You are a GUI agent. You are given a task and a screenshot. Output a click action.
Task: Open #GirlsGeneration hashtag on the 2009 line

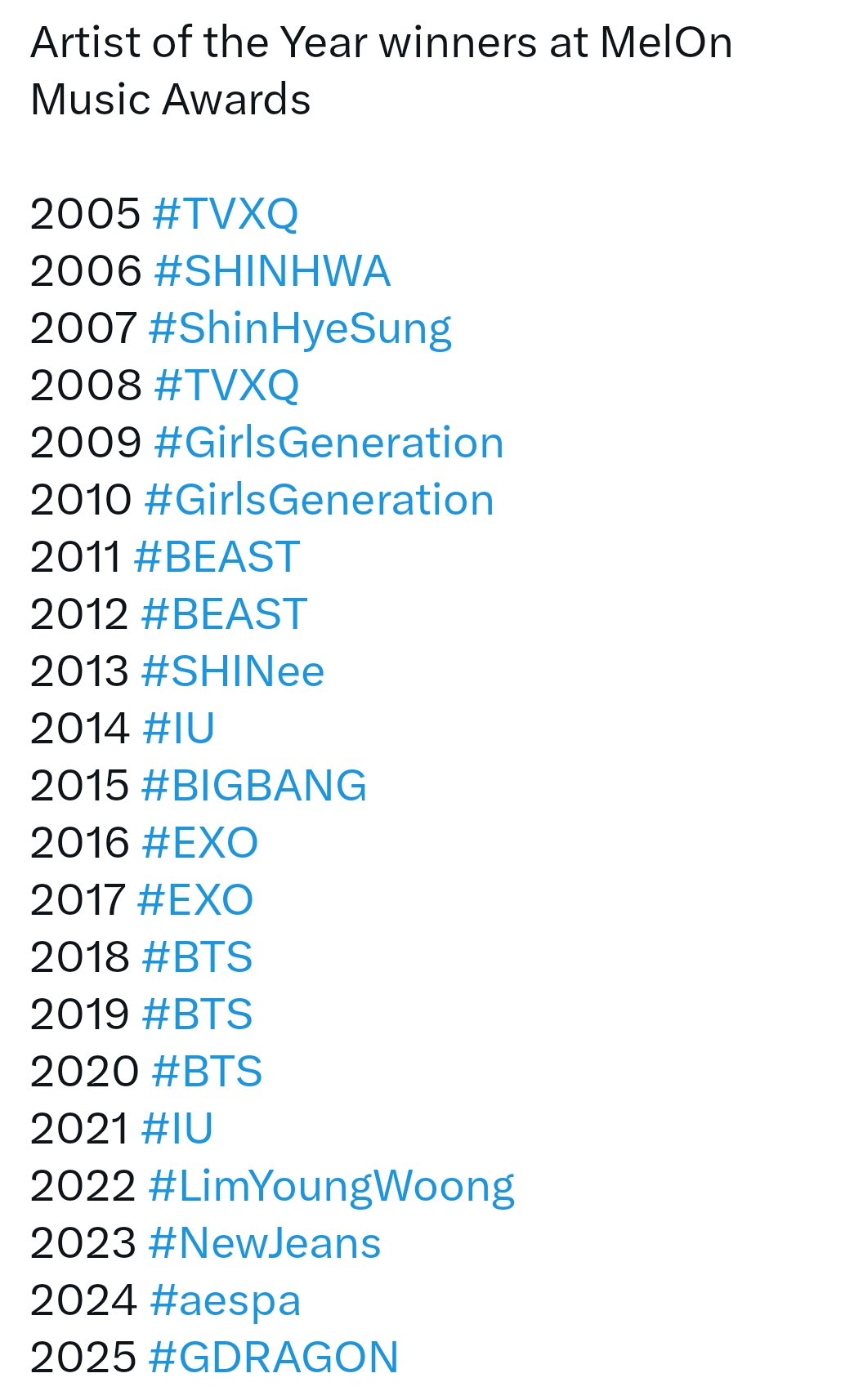[x=329, y=443]
